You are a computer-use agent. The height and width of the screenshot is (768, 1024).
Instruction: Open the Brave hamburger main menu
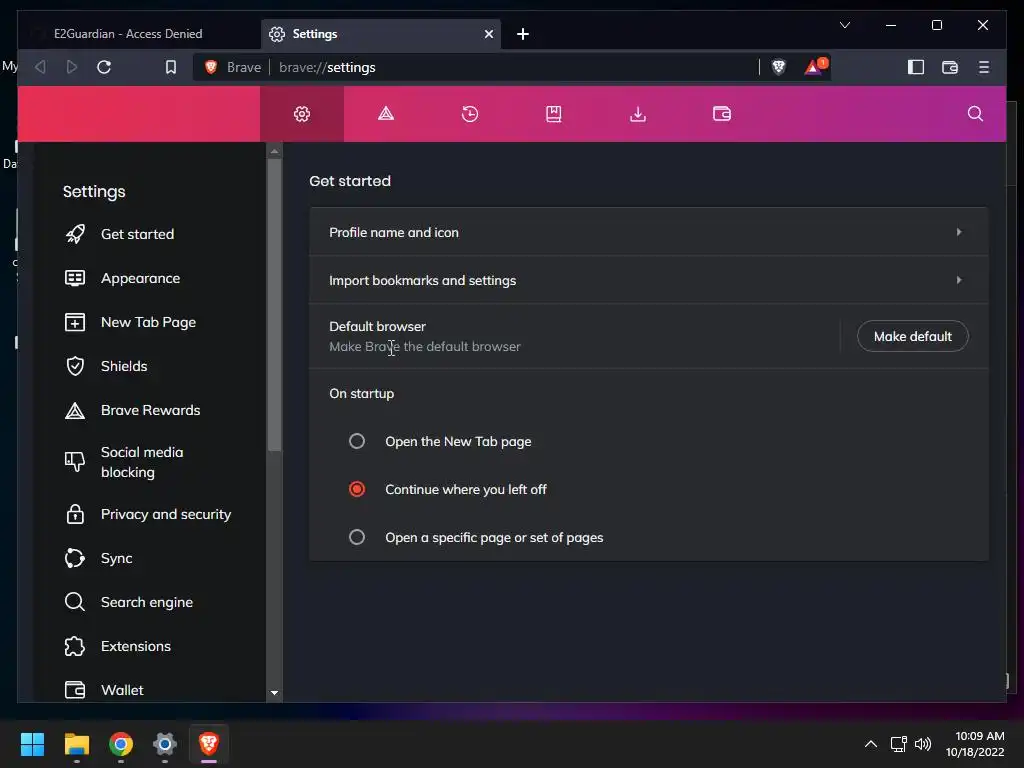point(984,67)
